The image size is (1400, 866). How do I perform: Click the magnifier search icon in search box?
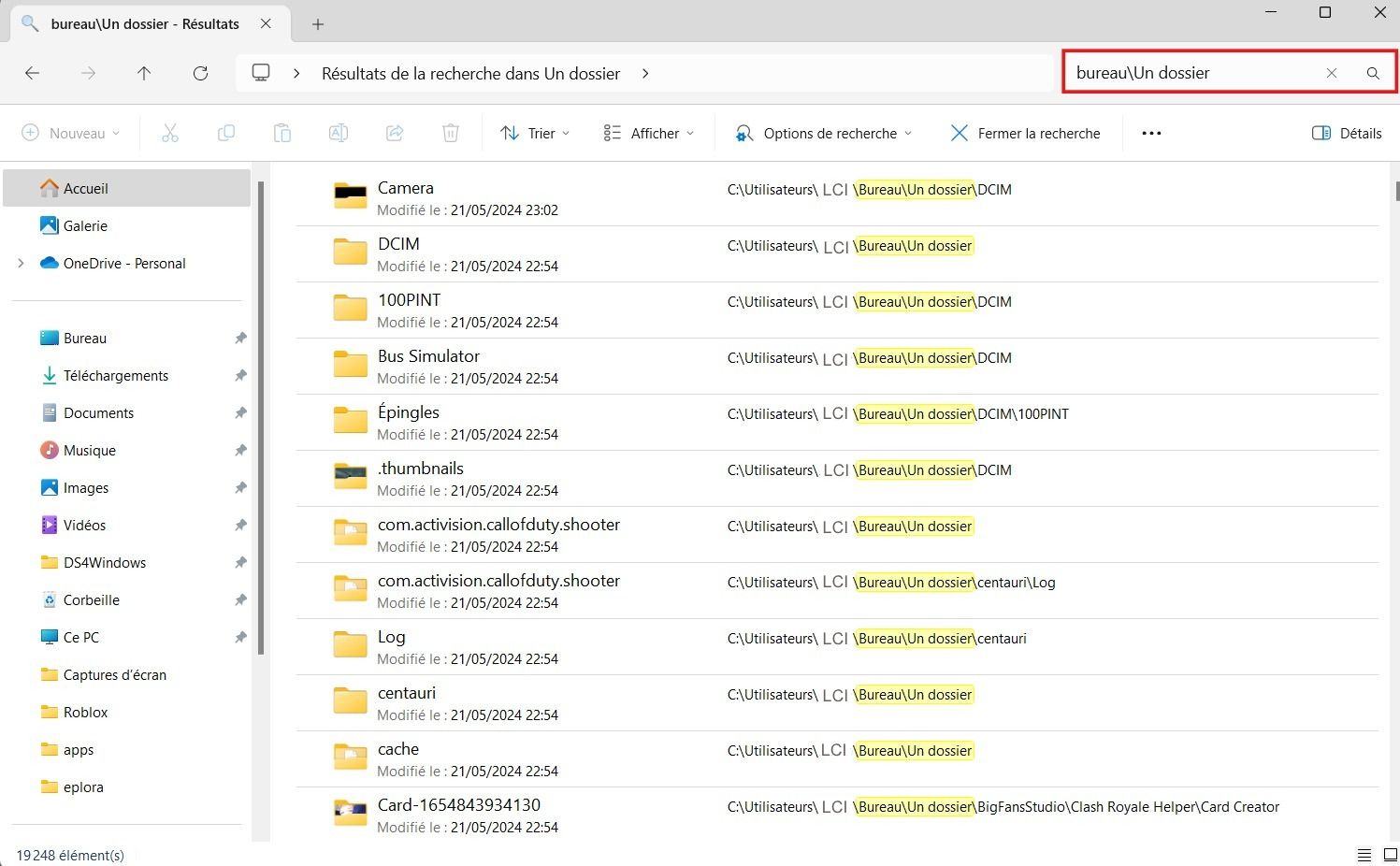pyautogui.click(x=1373, y=73)
